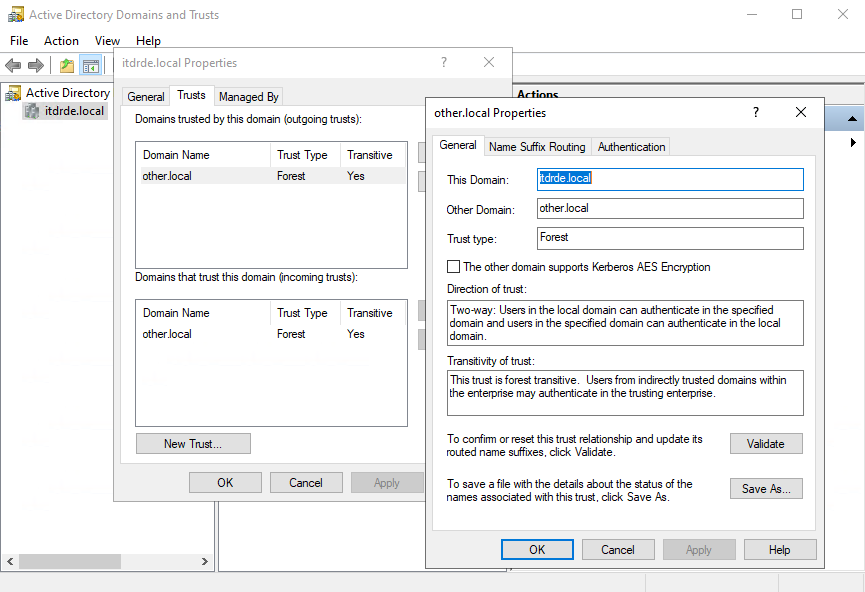
Task: Select General tab in other.local Properties
Action: pos(458,145)
